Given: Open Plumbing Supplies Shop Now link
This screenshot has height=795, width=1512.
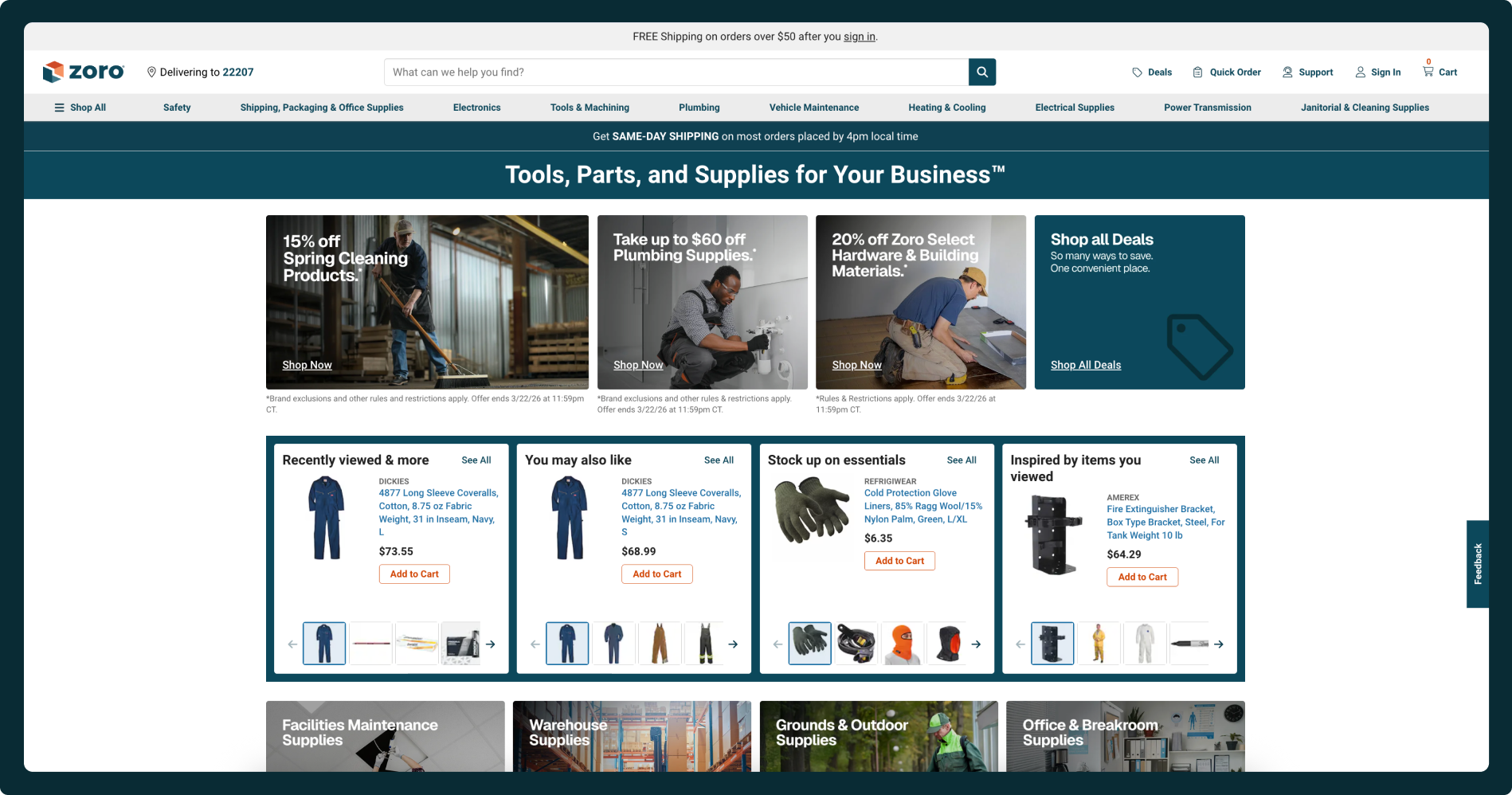Looking at the screenshot, I should click(638, 365).
